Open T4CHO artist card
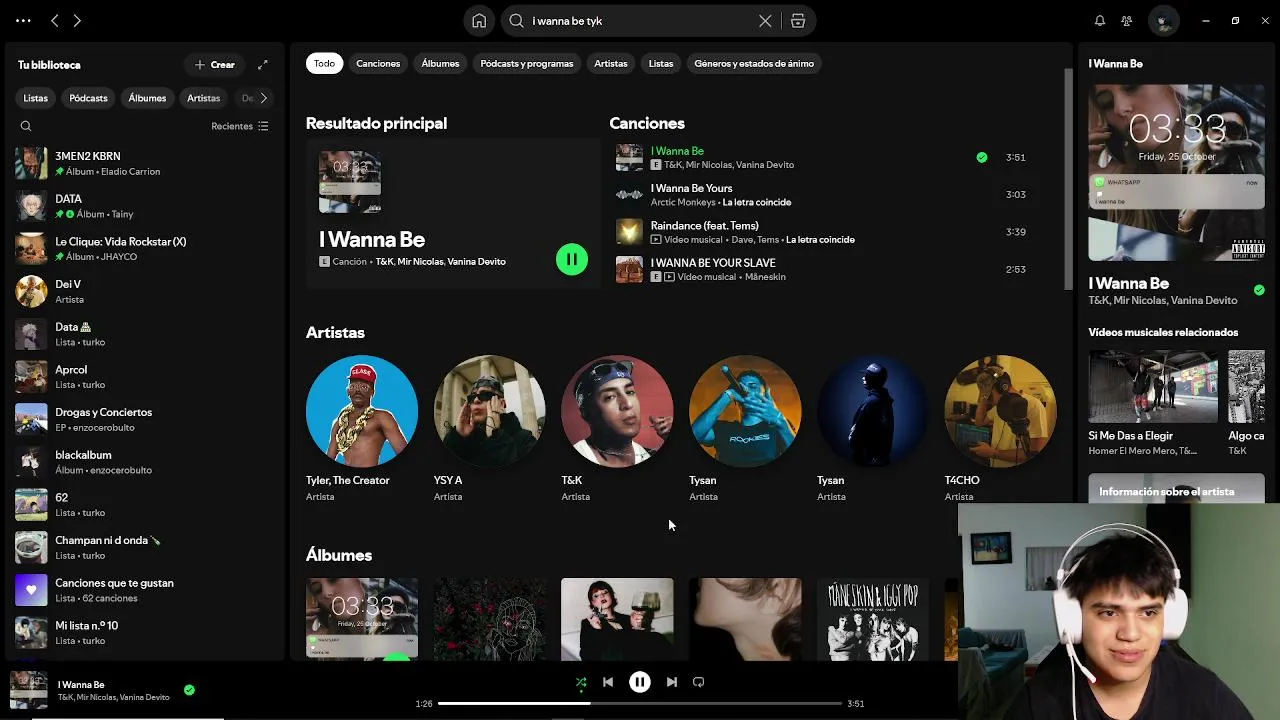 point(1000,428)
